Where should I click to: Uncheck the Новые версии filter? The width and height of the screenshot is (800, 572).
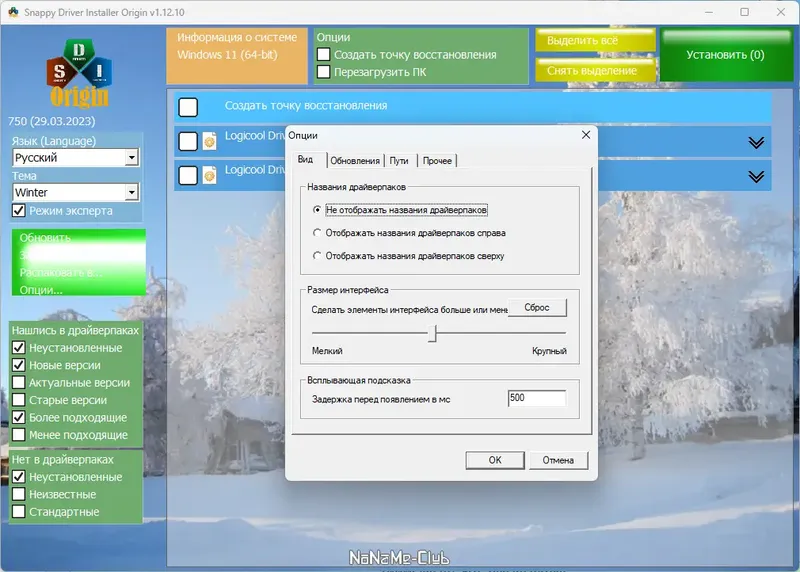[19, 365]
